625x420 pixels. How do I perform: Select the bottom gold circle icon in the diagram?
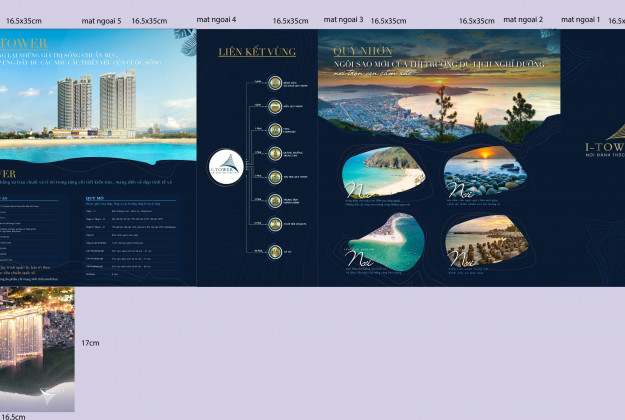pyautogui.click(x=274, y=250)
